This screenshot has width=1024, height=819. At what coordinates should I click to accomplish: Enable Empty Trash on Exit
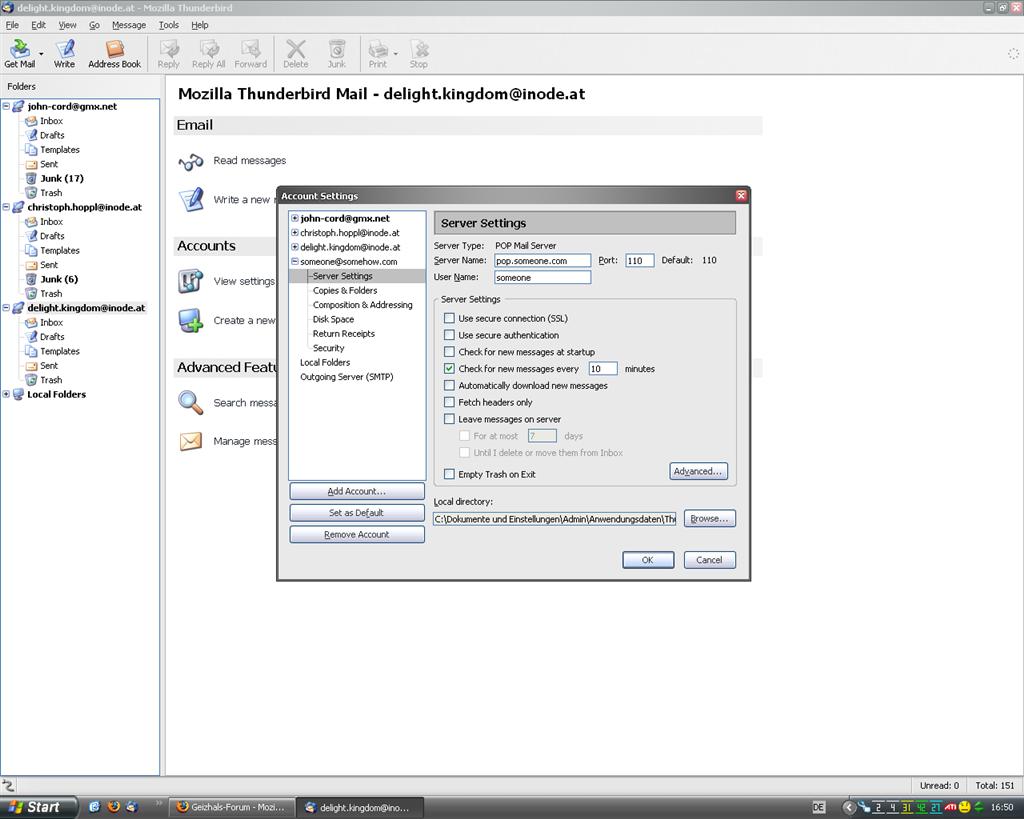click(x=449, y=474)
